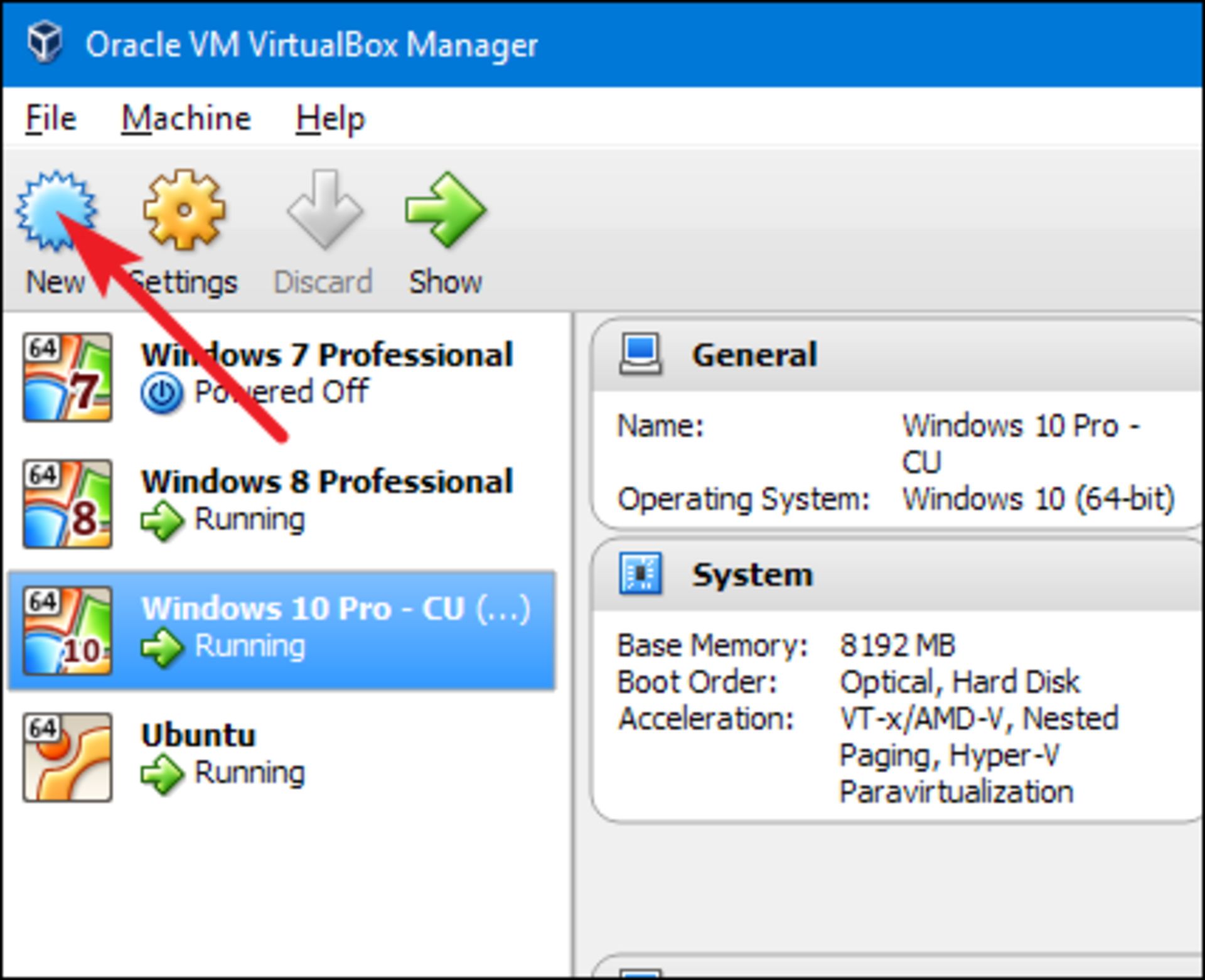The width and height of the screenshot is (1205, 980).
Task: Select the Ubuntu virtual machine
Action: tap(281, 758)
